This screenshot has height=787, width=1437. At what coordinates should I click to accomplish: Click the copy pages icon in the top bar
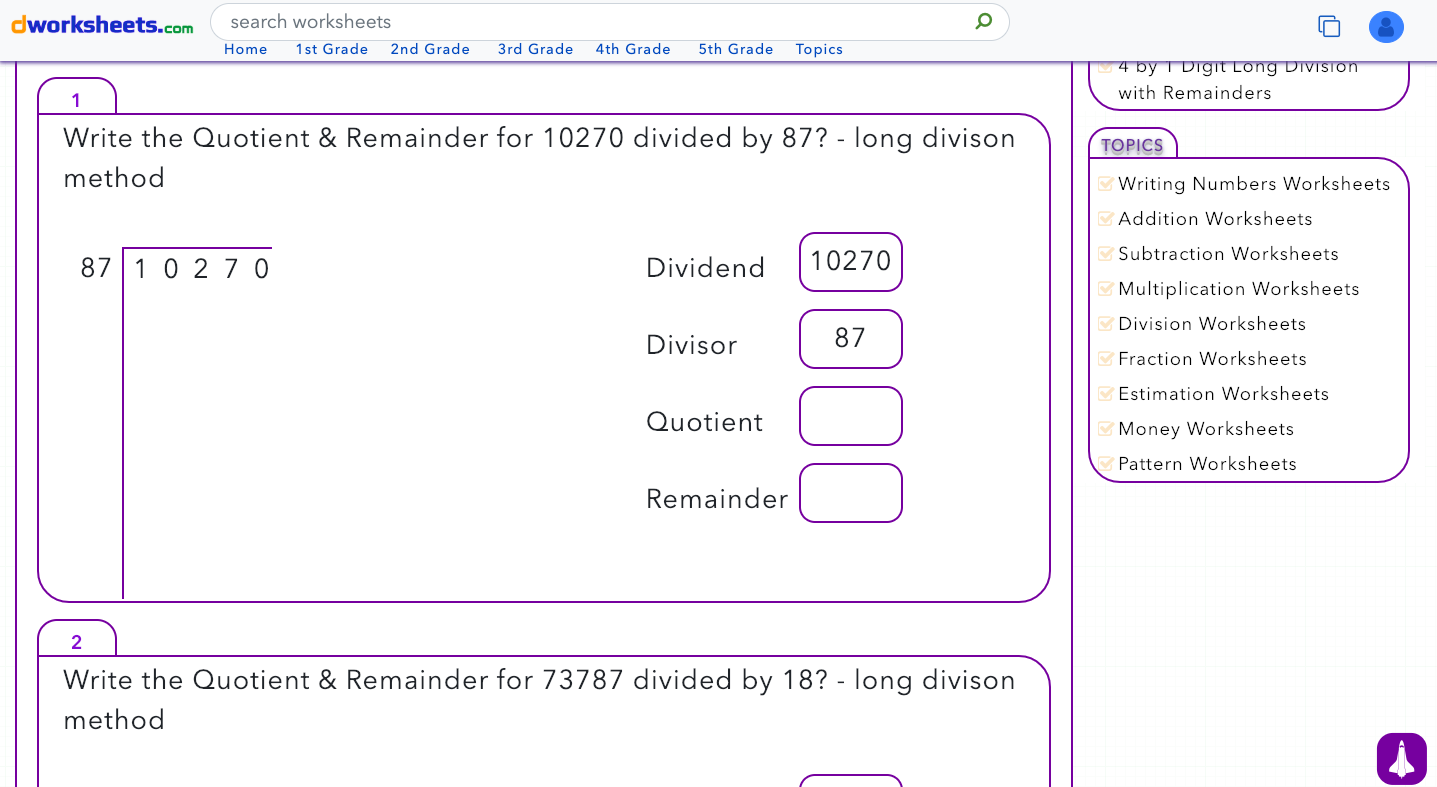(1329, 26)
